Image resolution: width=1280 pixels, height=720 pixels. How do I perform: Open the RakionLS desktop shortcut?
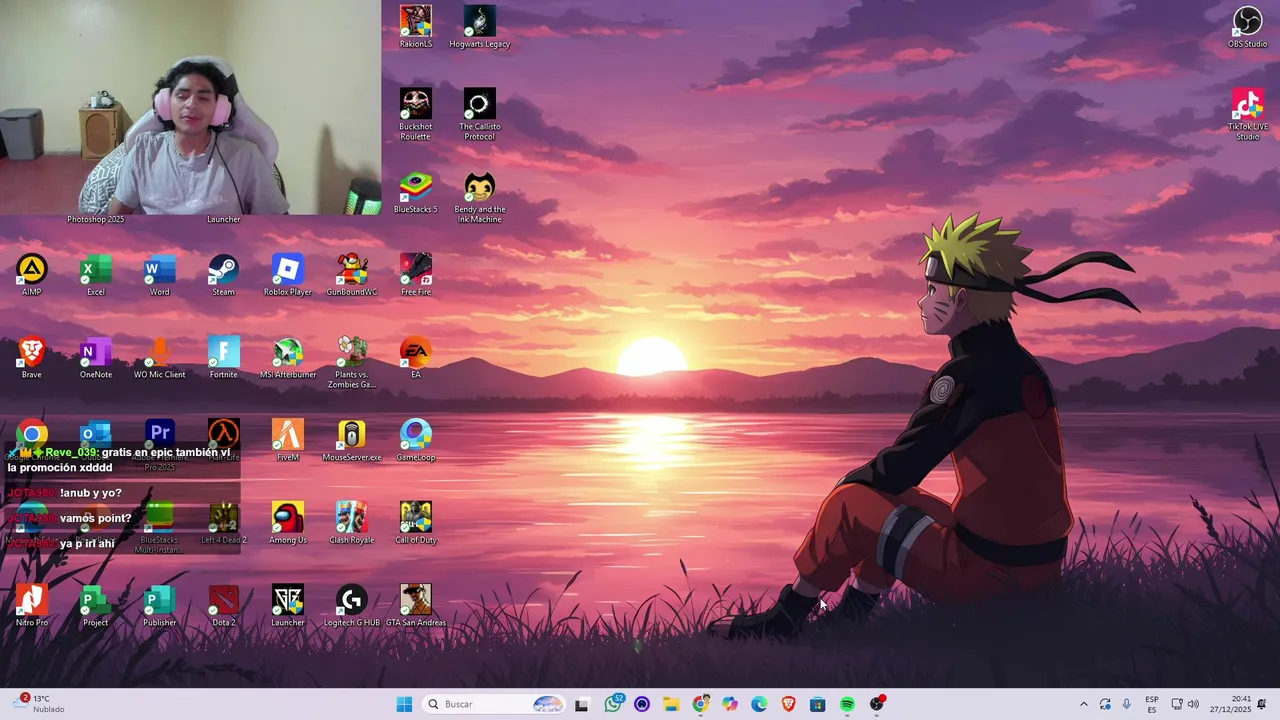click(416, 27)
